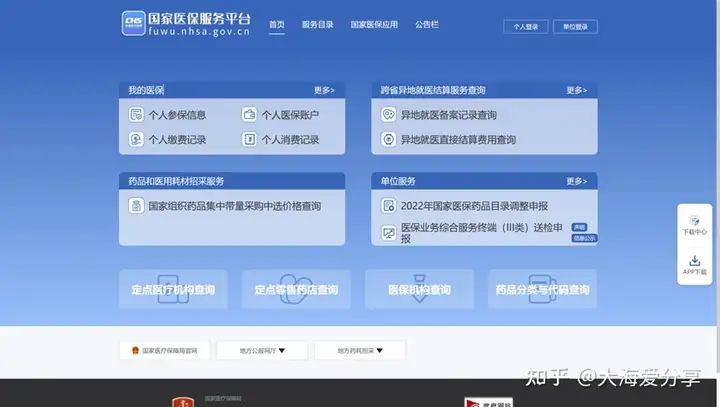Click the 药品和医用耗材招采服务 panel header
Viewport: 720px width, 407px height.
coord(232,181)
